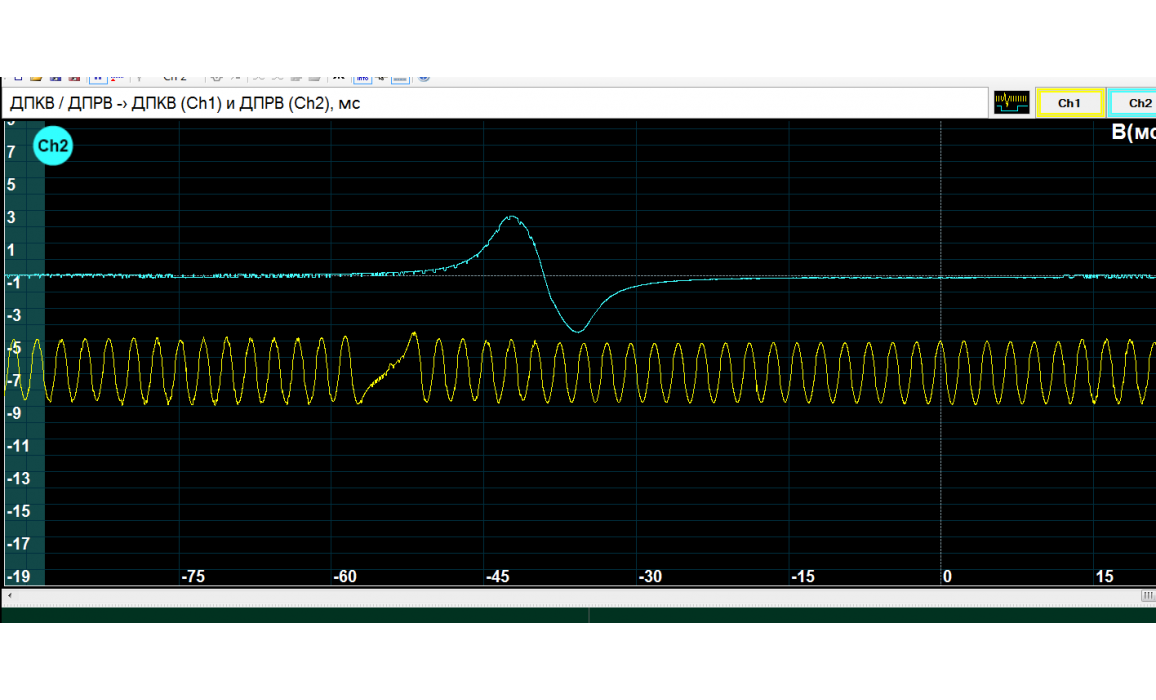Viewport: 1156px width, 700px height.
Task: Click the positive peak of cyan Ch2 waveform
Action: [512, 217]
